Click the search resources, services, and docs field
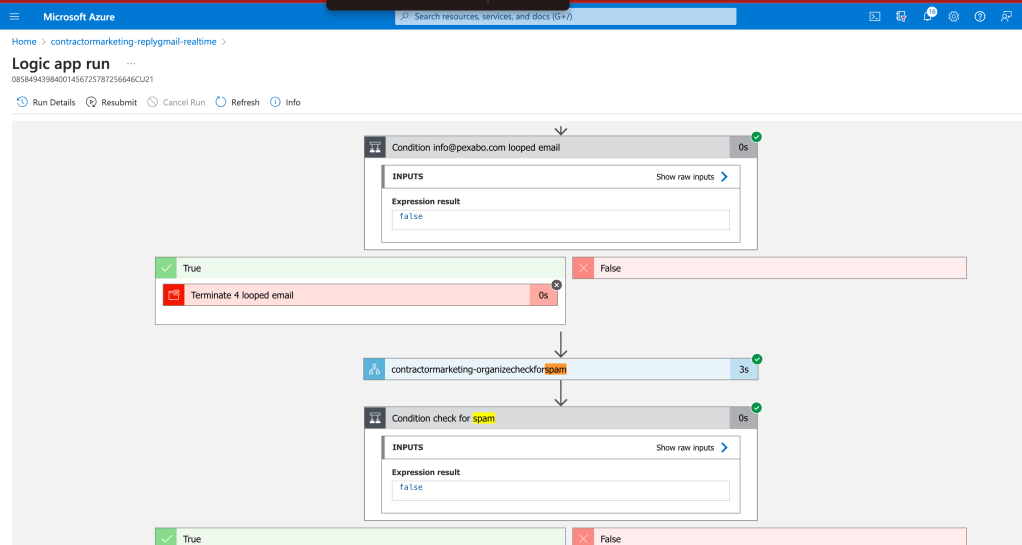1022x545 pixels. tap(565, 16)
